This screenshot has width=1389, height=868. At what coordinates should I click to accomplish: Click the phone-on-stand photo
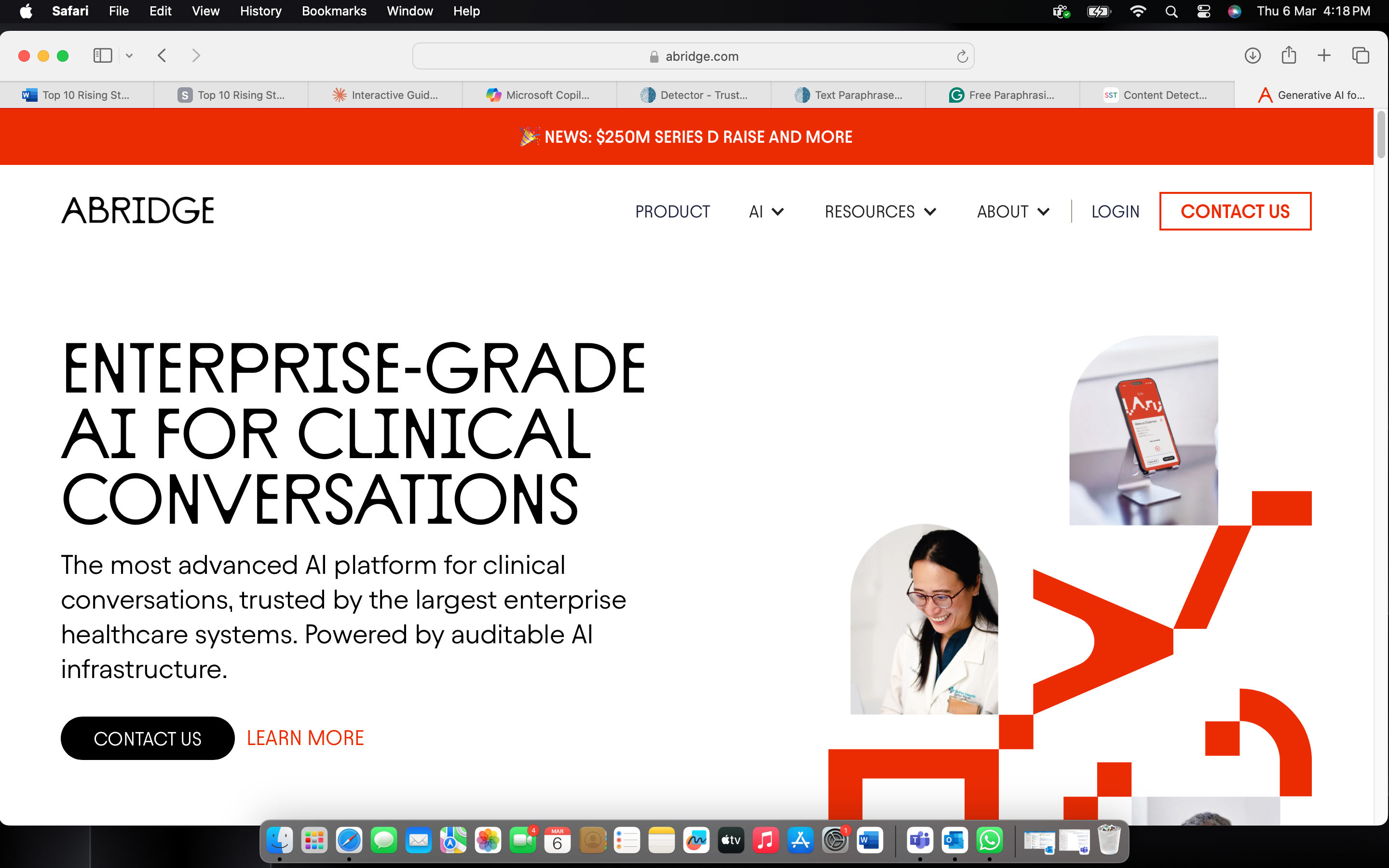pyautogui.click(x=1144, y=431)
